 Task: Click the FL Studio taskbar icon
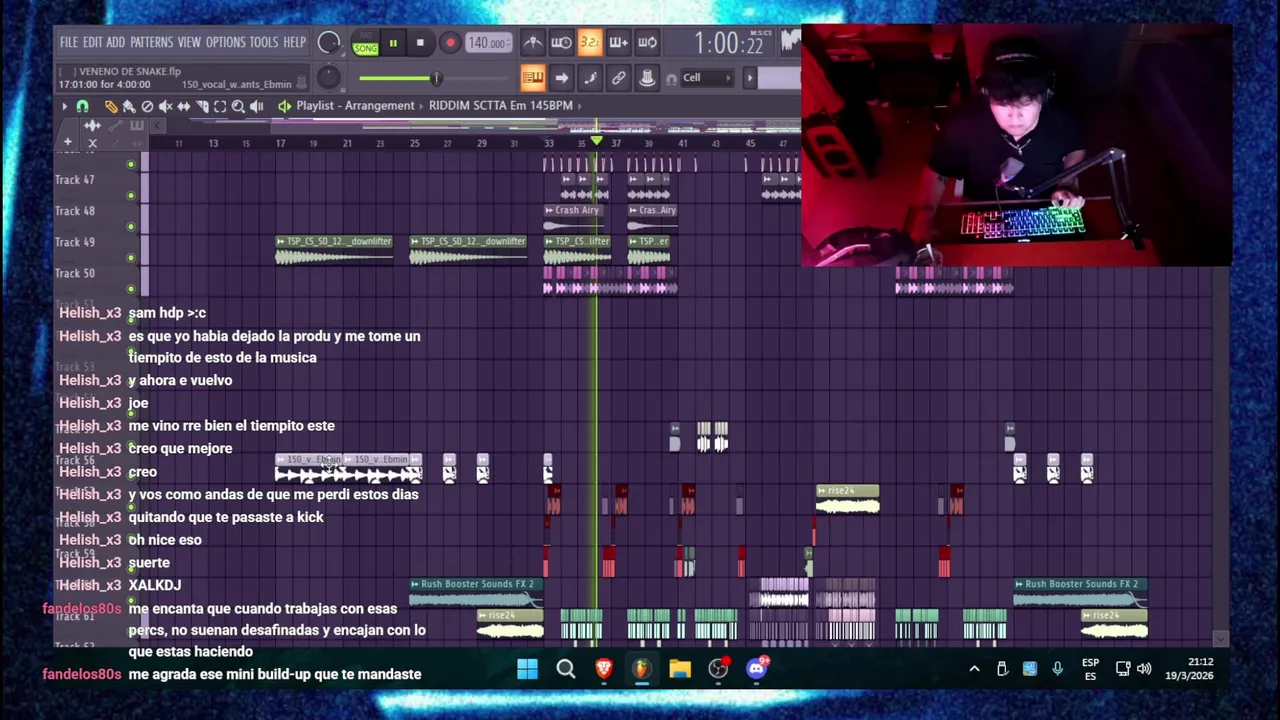pos(641,669)
